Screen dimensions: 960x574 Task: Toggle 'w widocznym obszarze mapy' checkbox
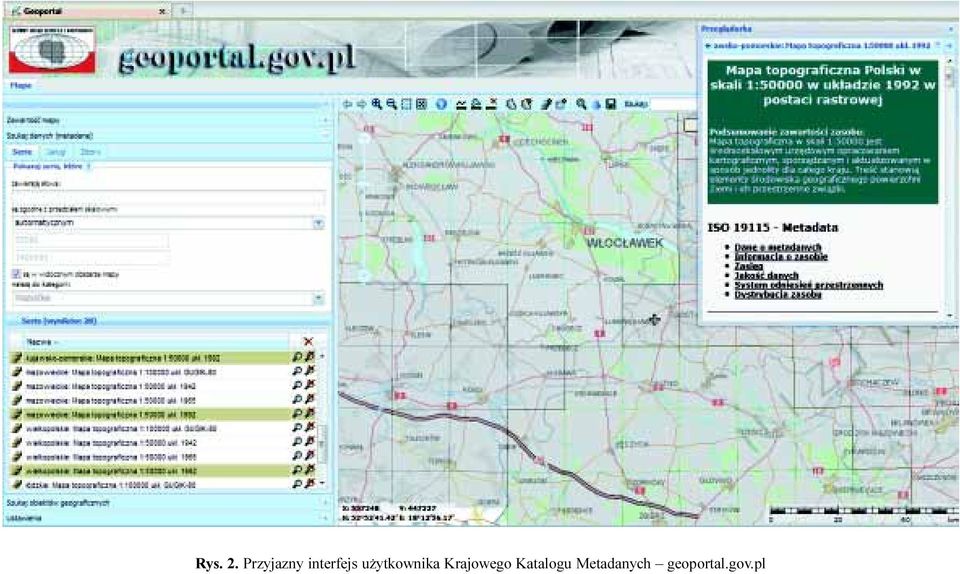17,274
